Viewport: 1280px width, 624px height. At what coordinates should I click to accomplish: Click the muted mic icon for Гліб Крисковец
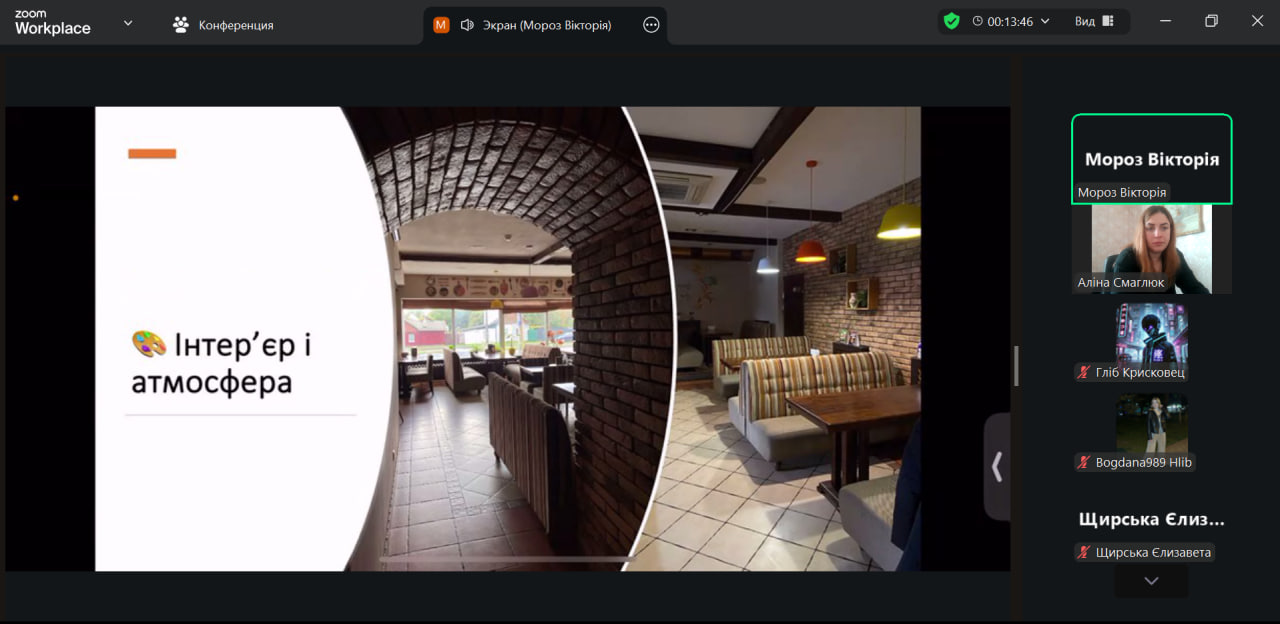point(1083,373)
